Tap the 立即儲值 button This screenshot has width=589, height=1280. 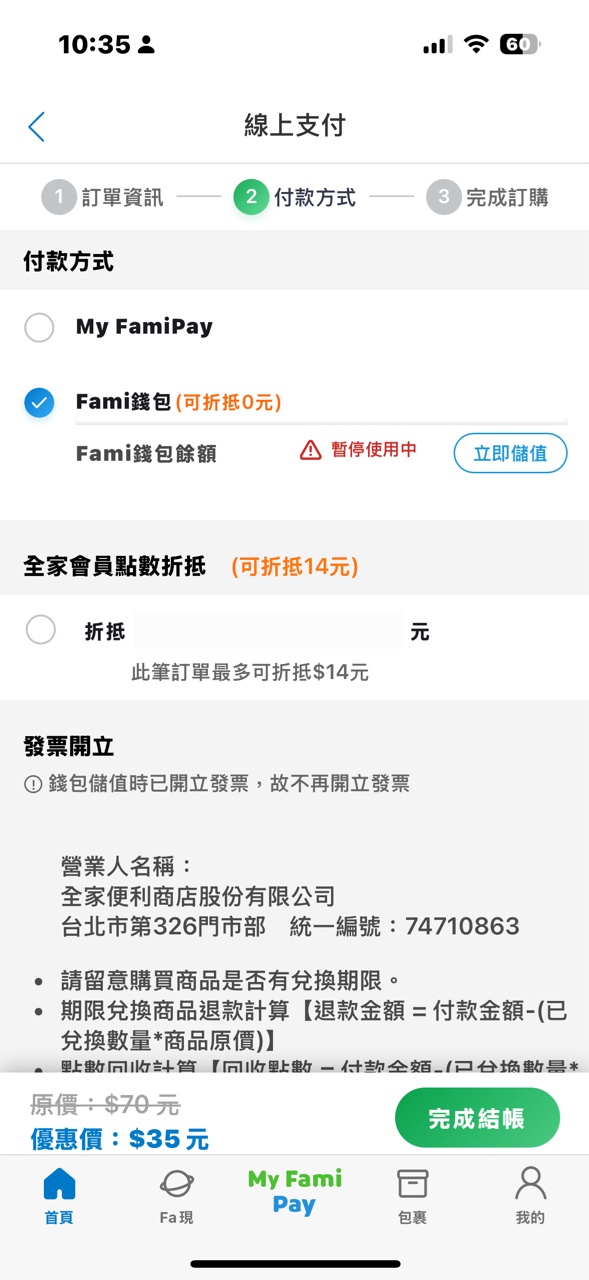(x=510, y=453)
